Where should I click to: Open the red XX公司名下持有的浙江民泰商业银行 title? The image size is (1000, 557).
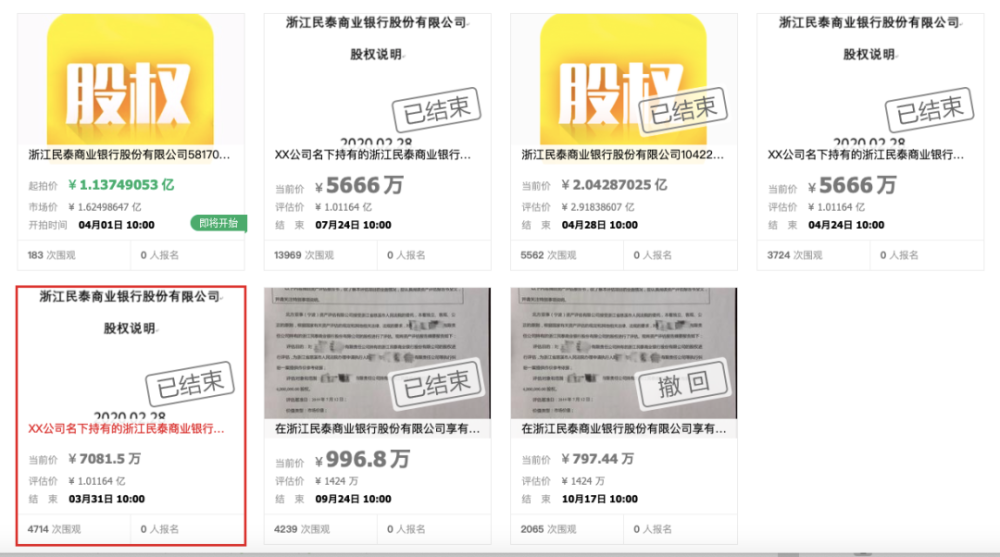tap(126, 429)
